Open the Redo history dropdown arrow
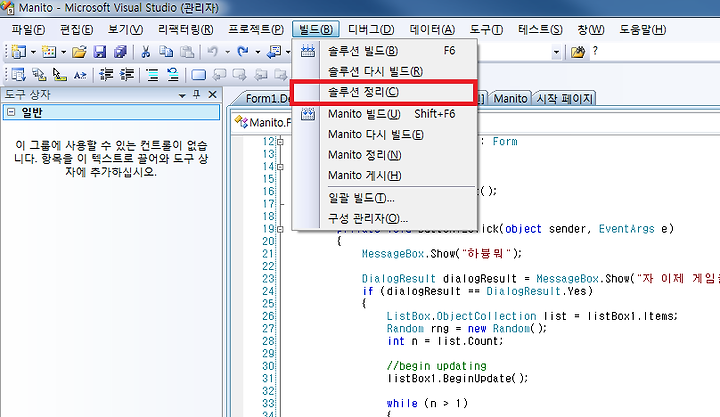Screen dimensions: 720x417 257,52
